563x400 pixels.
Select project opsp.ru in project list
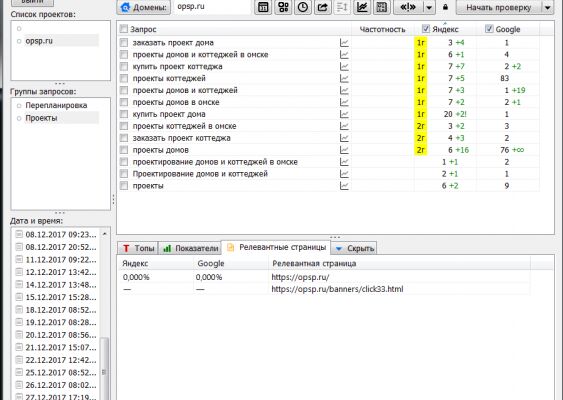[x=39, y=41]
